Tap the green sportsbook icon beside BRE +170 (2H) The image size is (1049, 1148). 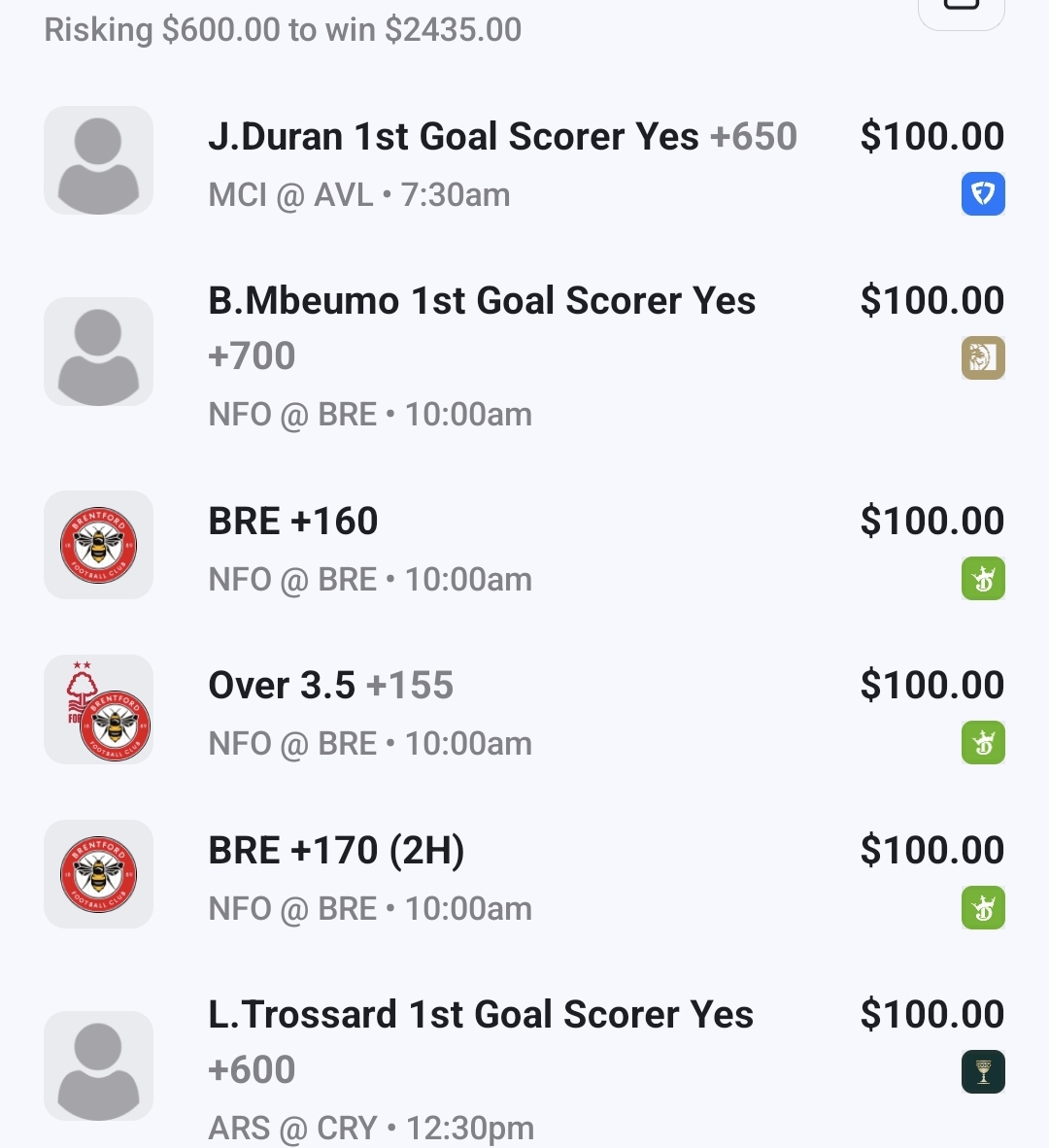click(x=983, y=908)
